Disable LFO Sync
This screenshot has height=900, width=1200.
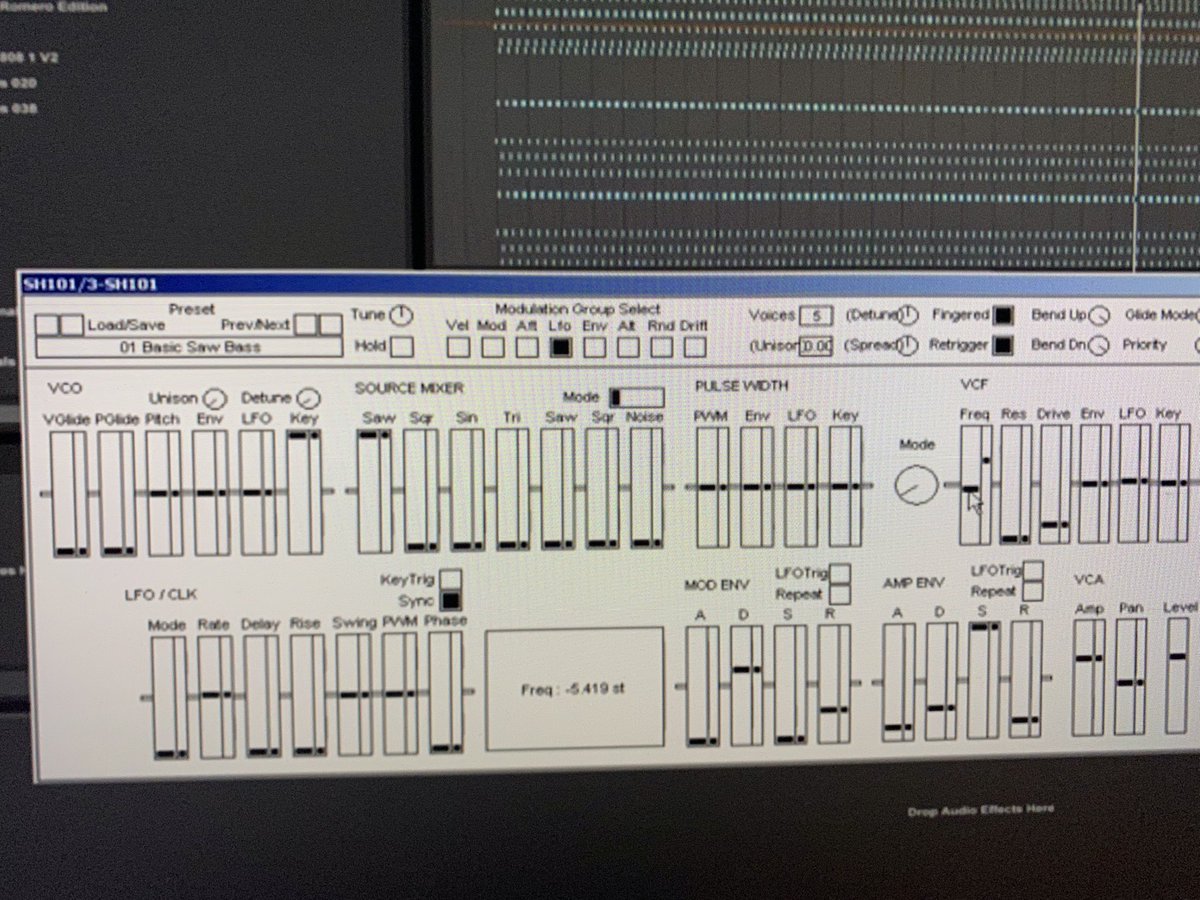pos(451,600)
